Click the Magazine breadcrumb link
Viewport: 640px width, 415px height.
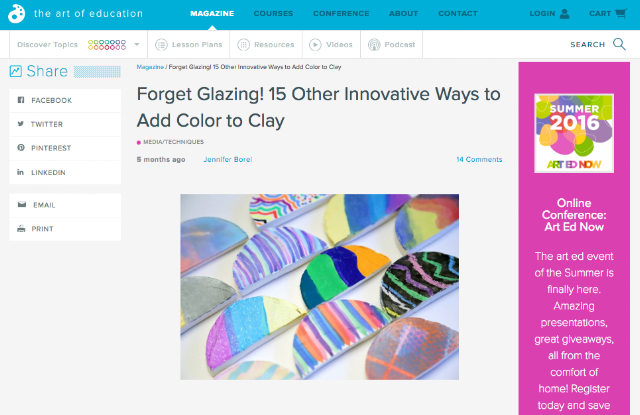point(150,67)
